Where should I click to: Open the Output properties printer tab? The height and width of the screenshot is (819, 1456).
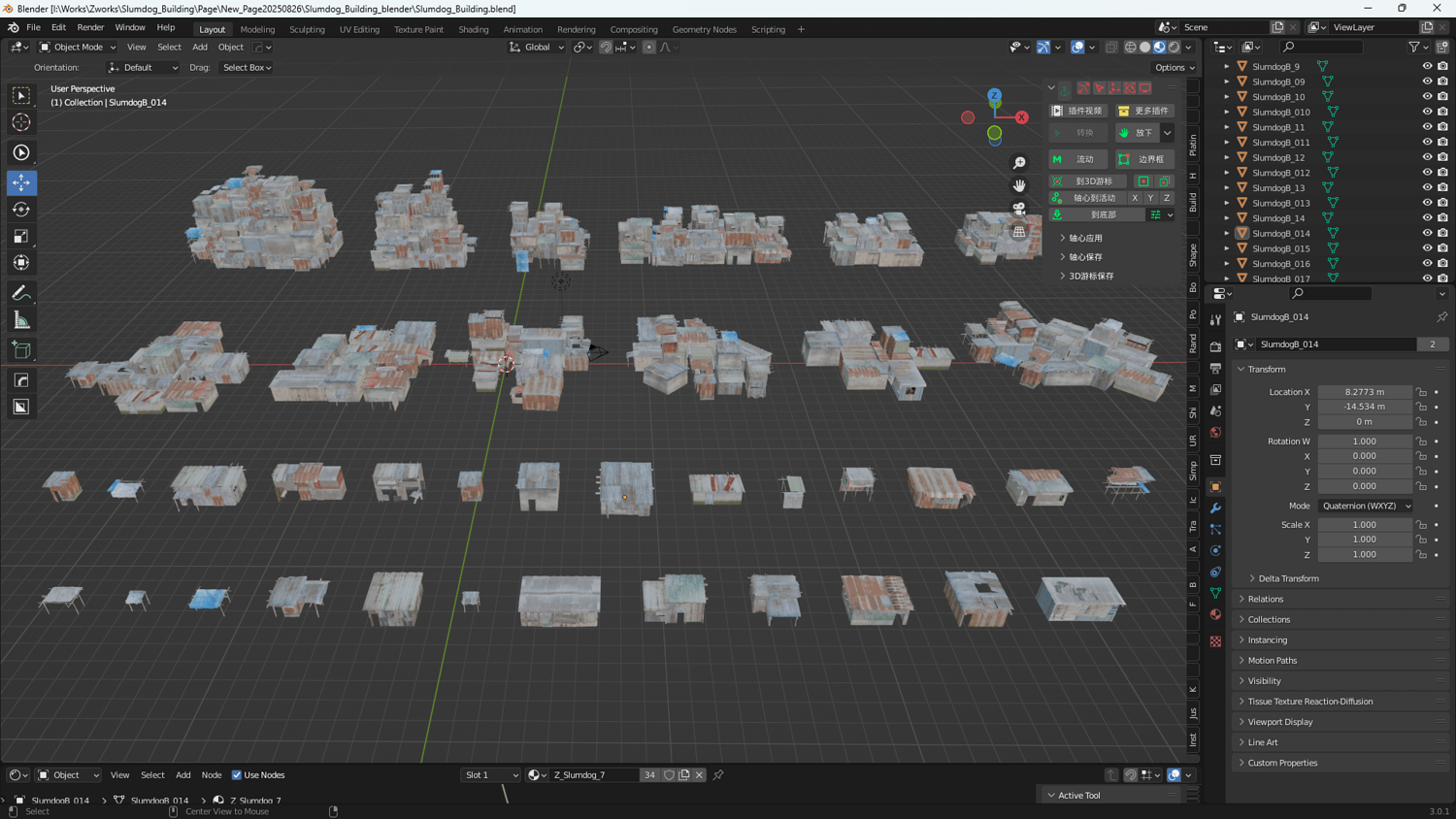point(1215,368)
